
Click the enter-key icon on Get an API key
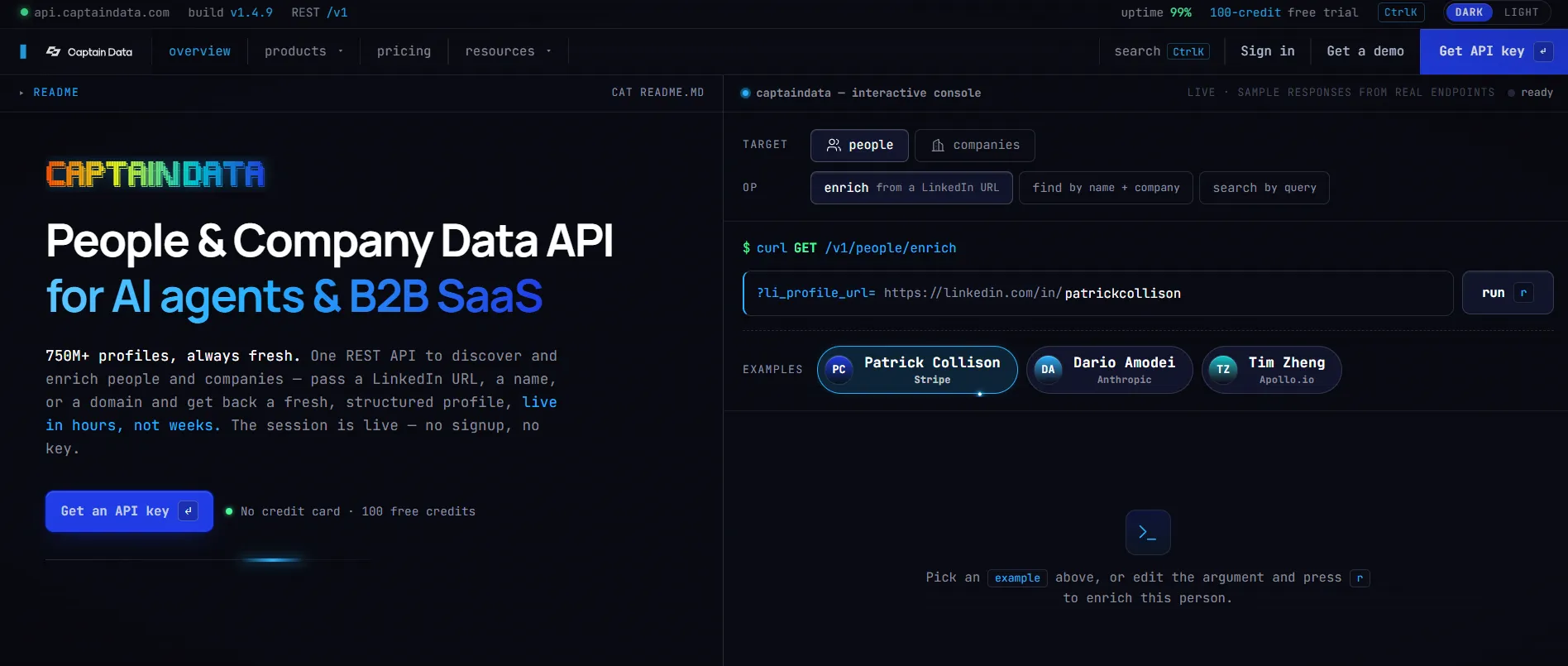[189, 511]
